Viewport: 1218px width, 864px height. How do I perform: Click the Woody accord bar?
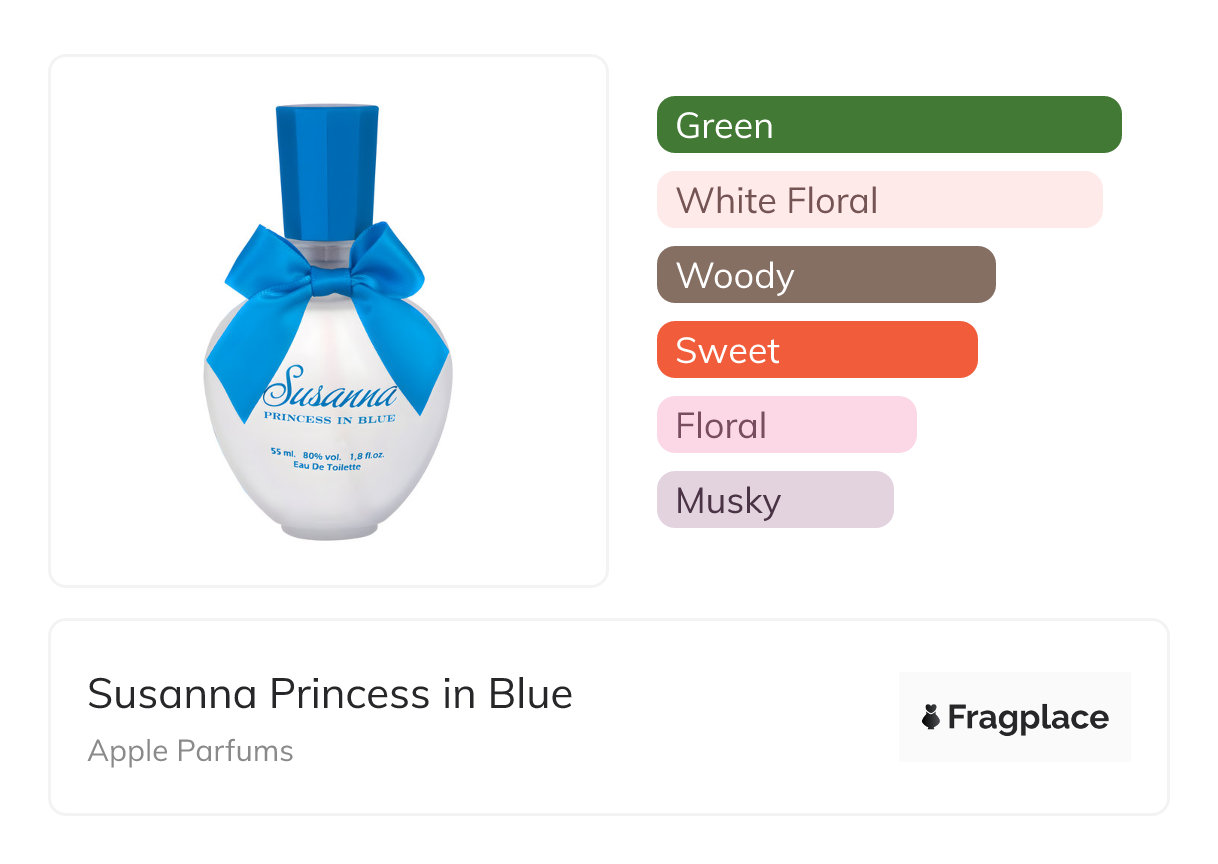coord(825,275)
